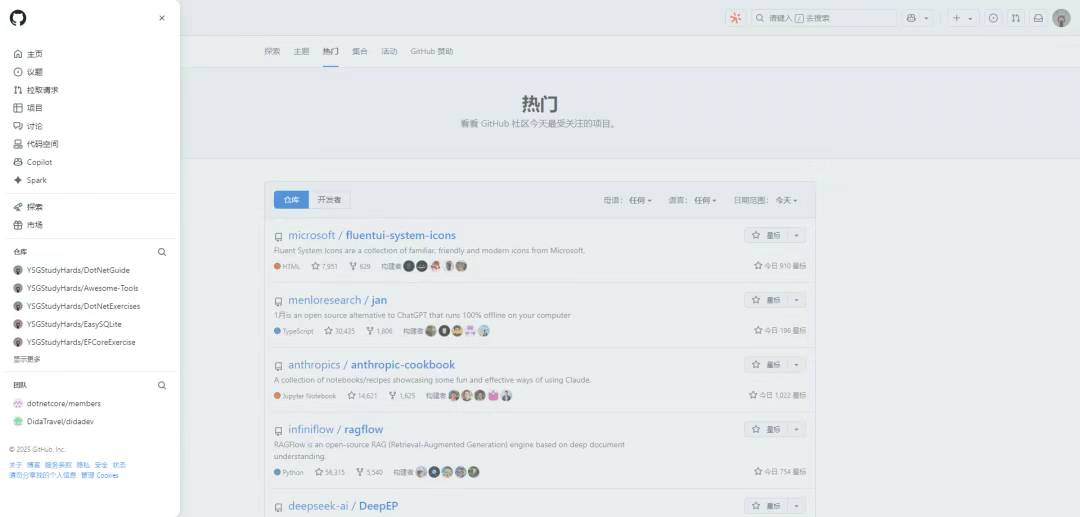View 1,625 forks of anthropic-cookbook
This screenshot has height=517, width=1080.
[x=402, y=396]
